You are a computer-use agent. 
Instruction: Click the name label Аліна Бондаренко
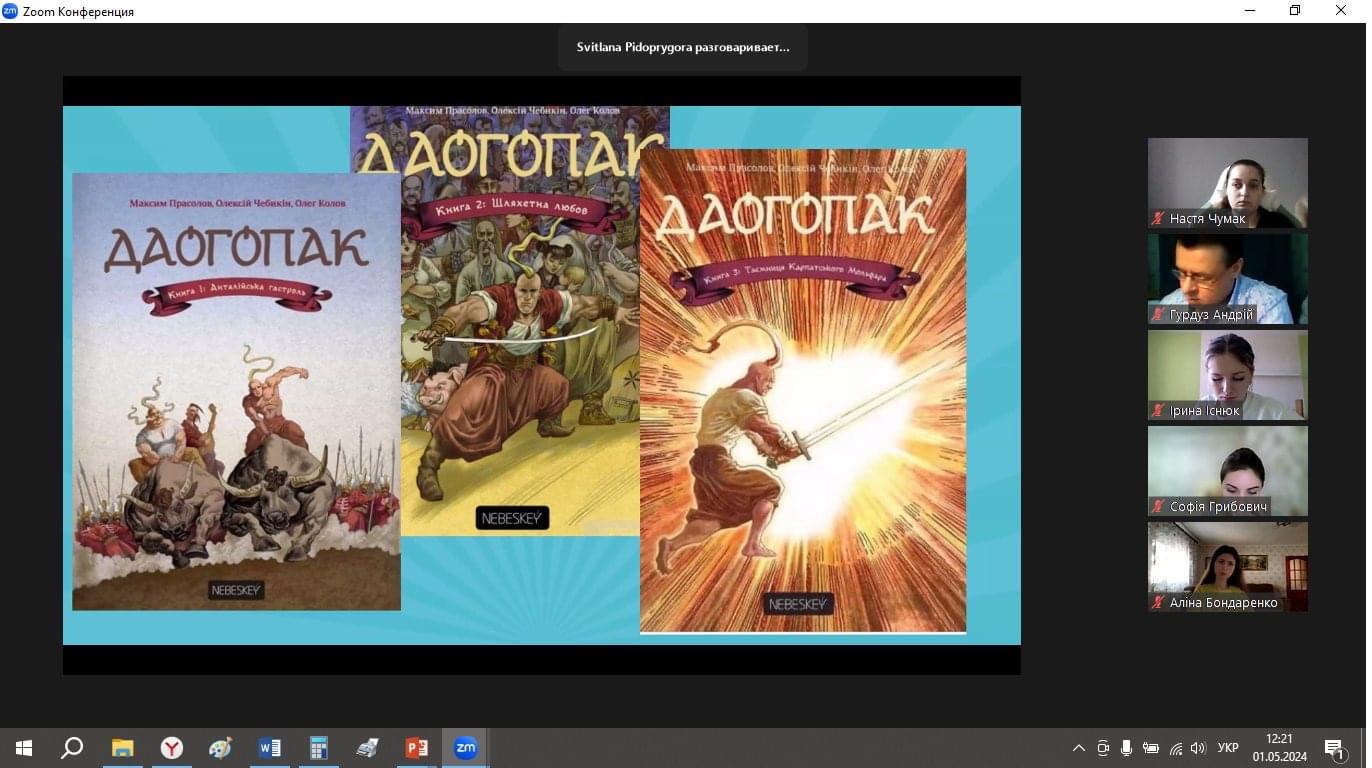tap(1224, 602)
